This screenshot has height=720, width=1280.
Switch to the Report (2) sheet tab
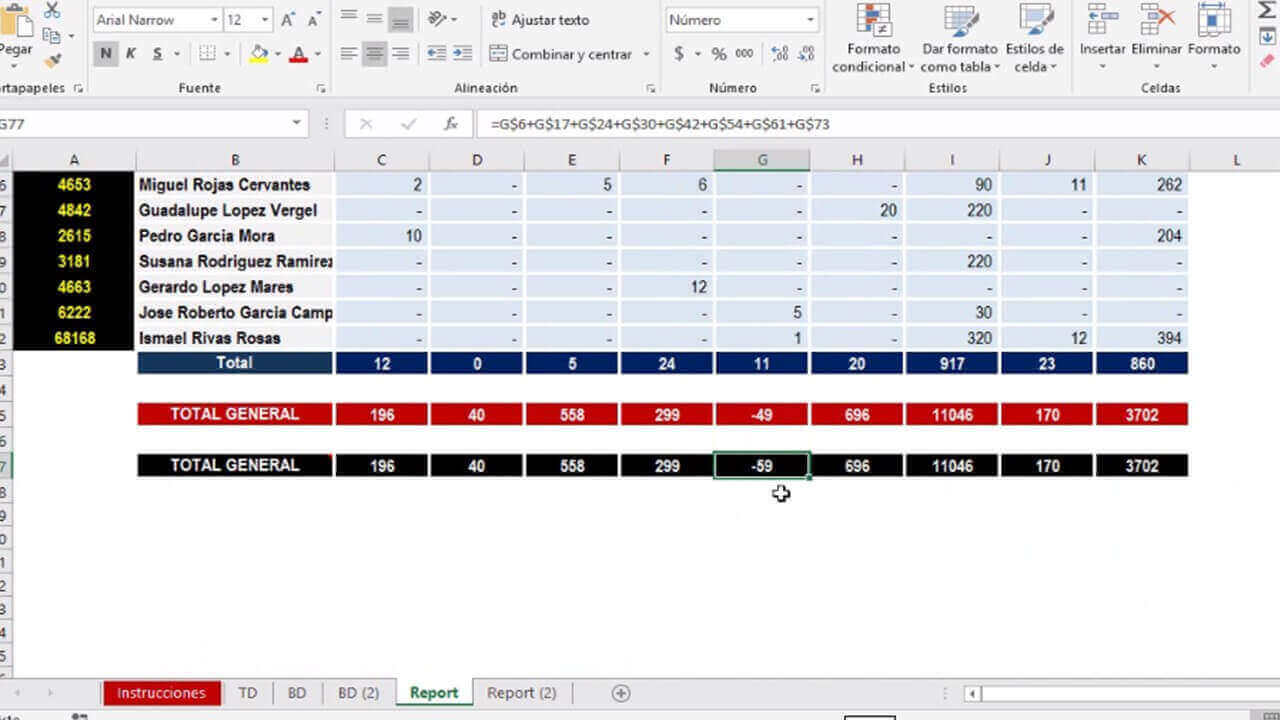pyautogui.click(x=521, y=692)
